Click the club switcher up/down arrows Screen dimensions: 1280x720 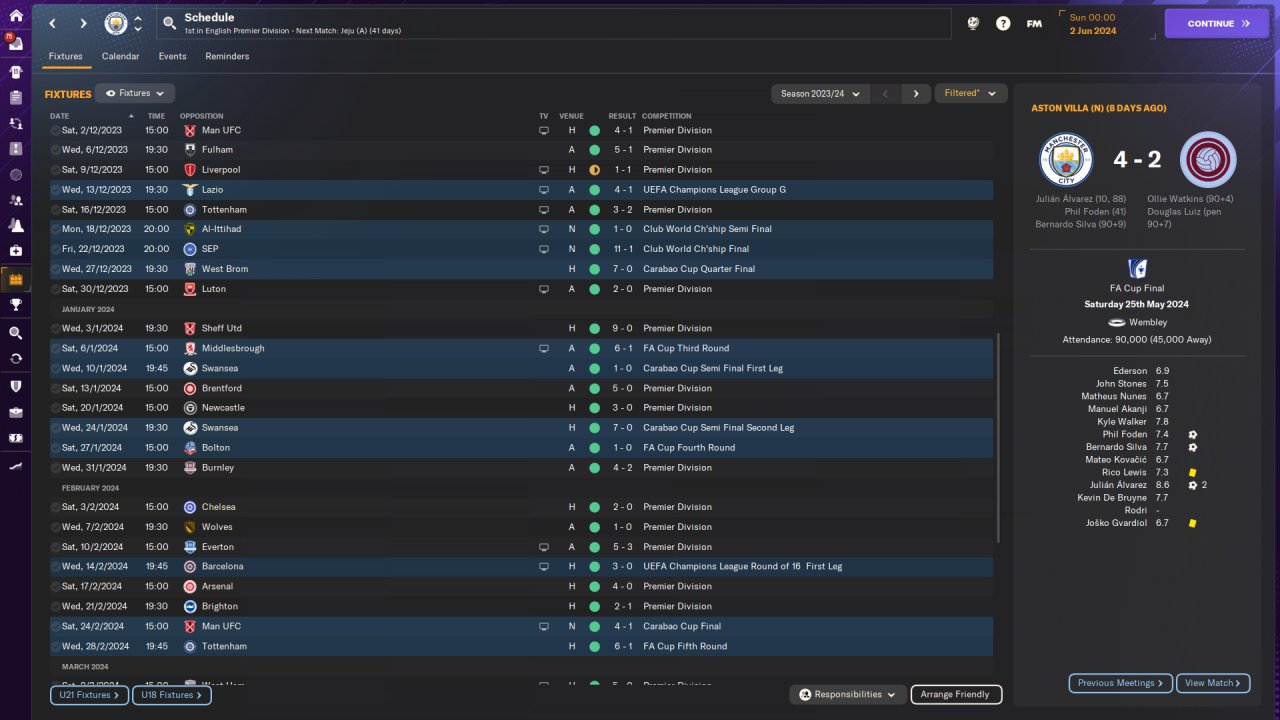tap(138, 23)
